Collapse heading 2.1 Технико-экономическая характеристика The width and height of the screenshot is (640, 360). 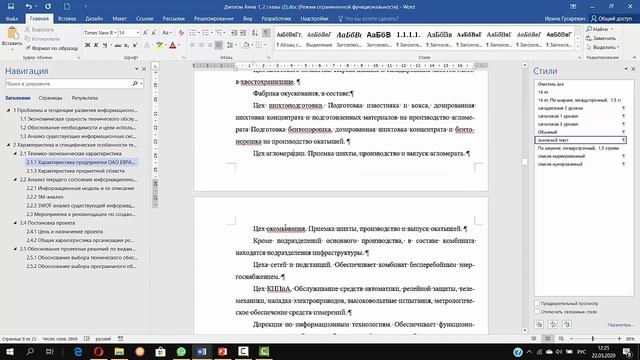tap(15, 153)
